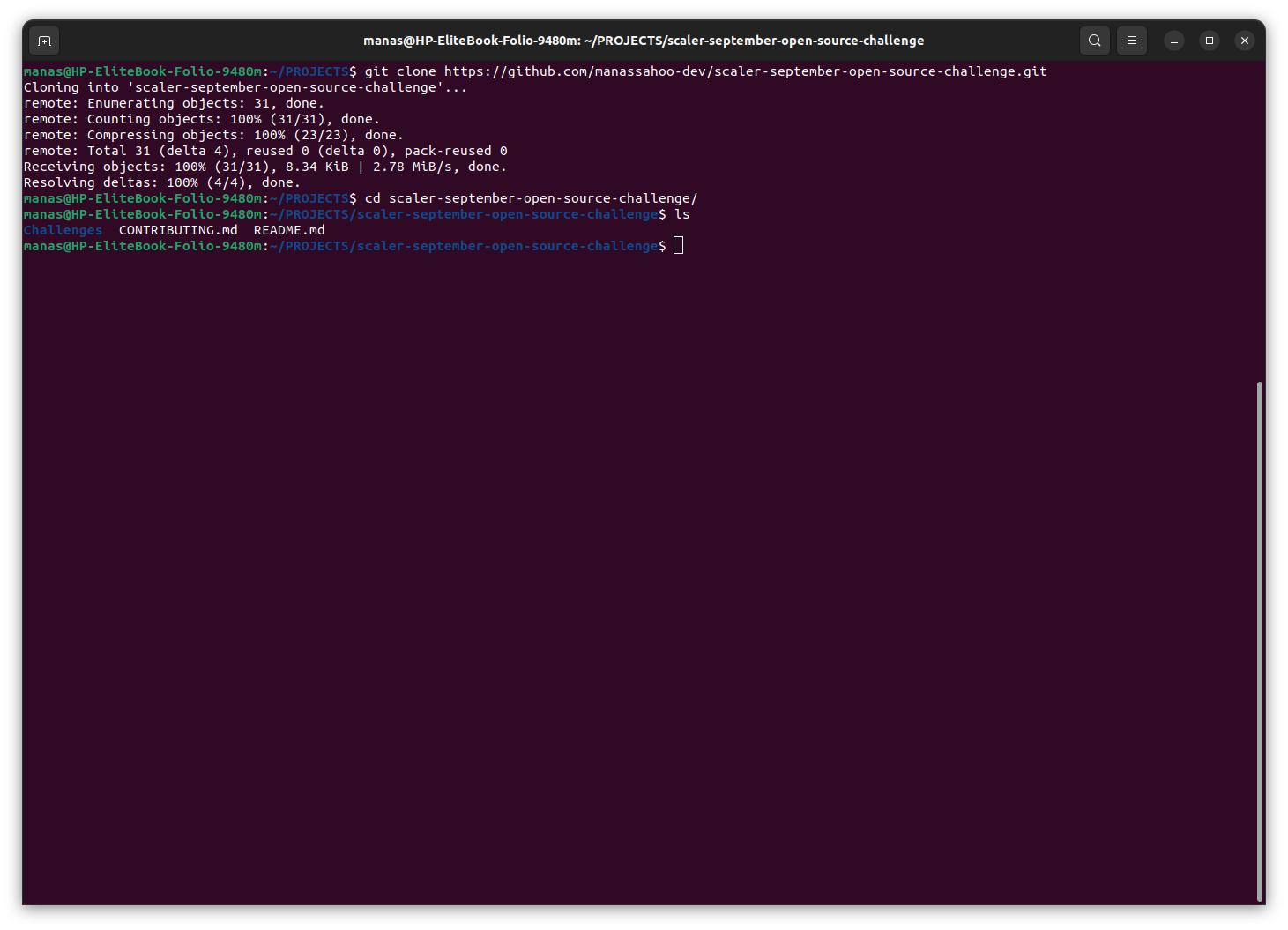
Task: Click README.md in the ls output
Action: tap(288, 229)
